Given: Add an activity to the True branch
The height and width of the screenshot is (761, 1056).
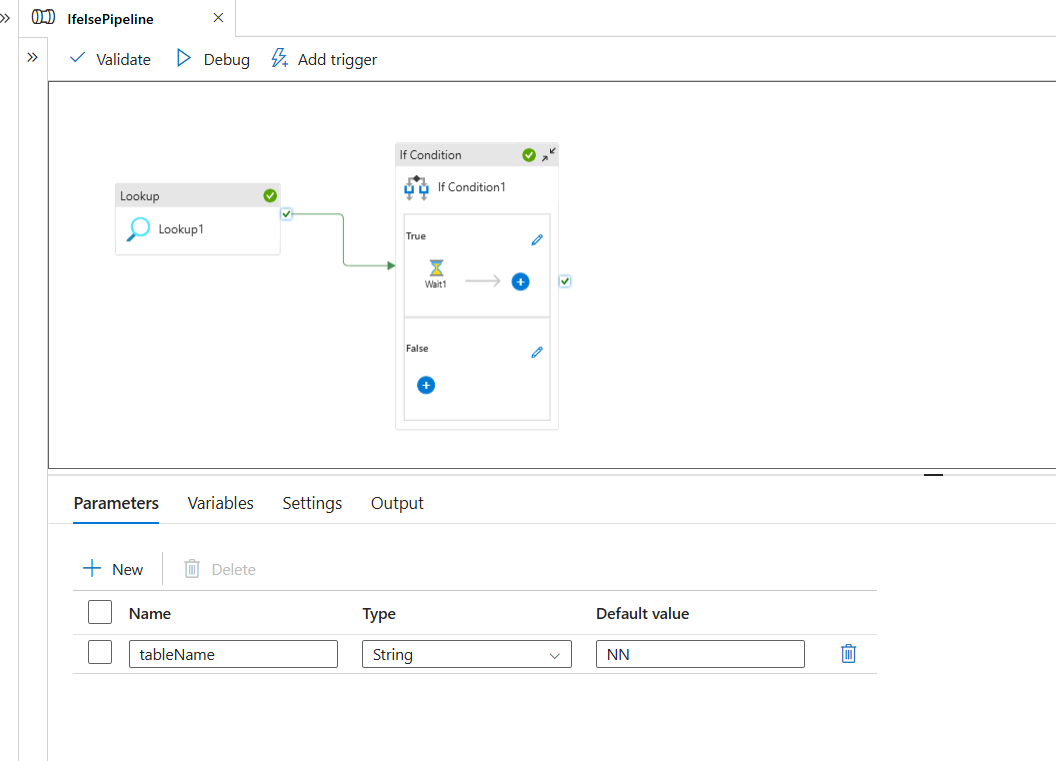Looking at the screenshot, I should click(520, 282).
